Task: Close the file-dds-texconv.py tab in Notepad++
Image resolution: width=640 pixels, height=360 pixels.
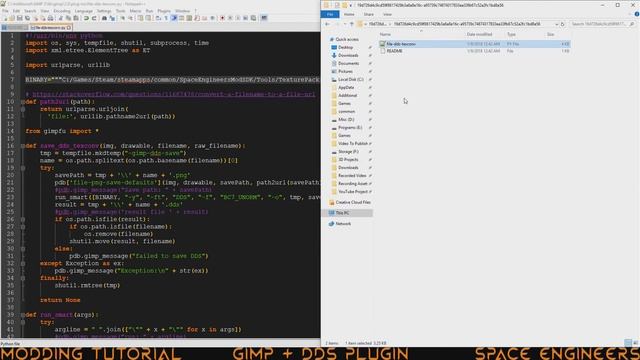Action: 69,28
